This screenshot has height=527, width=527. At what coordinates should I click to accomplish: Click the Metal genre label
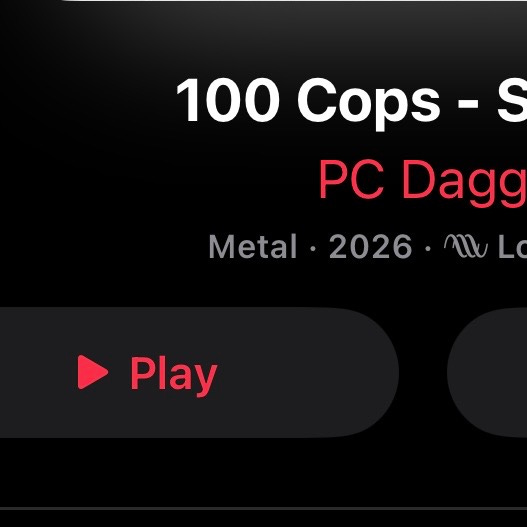[x=252, y=246]
